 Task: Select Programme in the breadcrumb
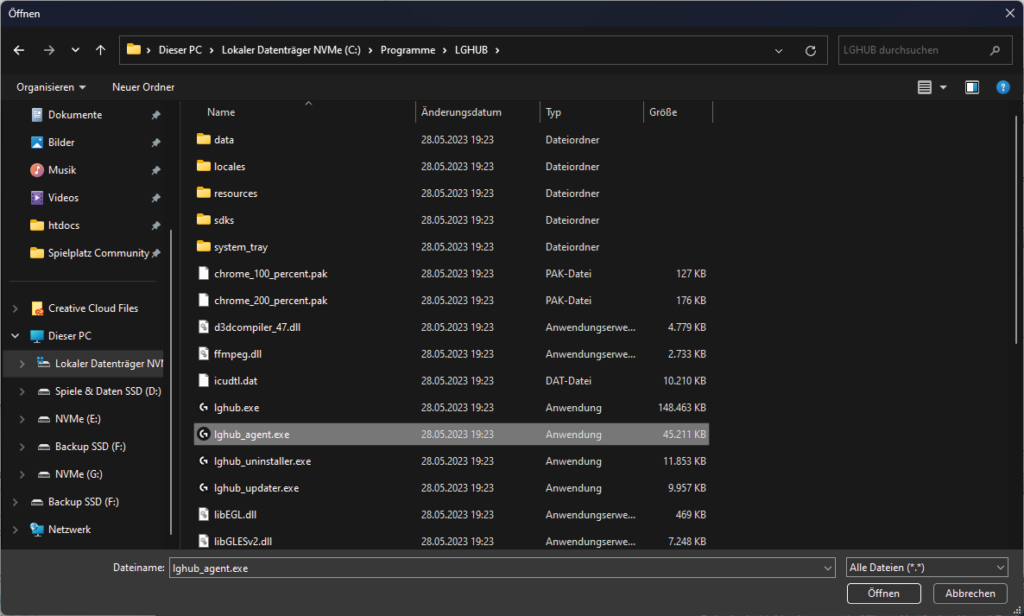pos(408,50)
